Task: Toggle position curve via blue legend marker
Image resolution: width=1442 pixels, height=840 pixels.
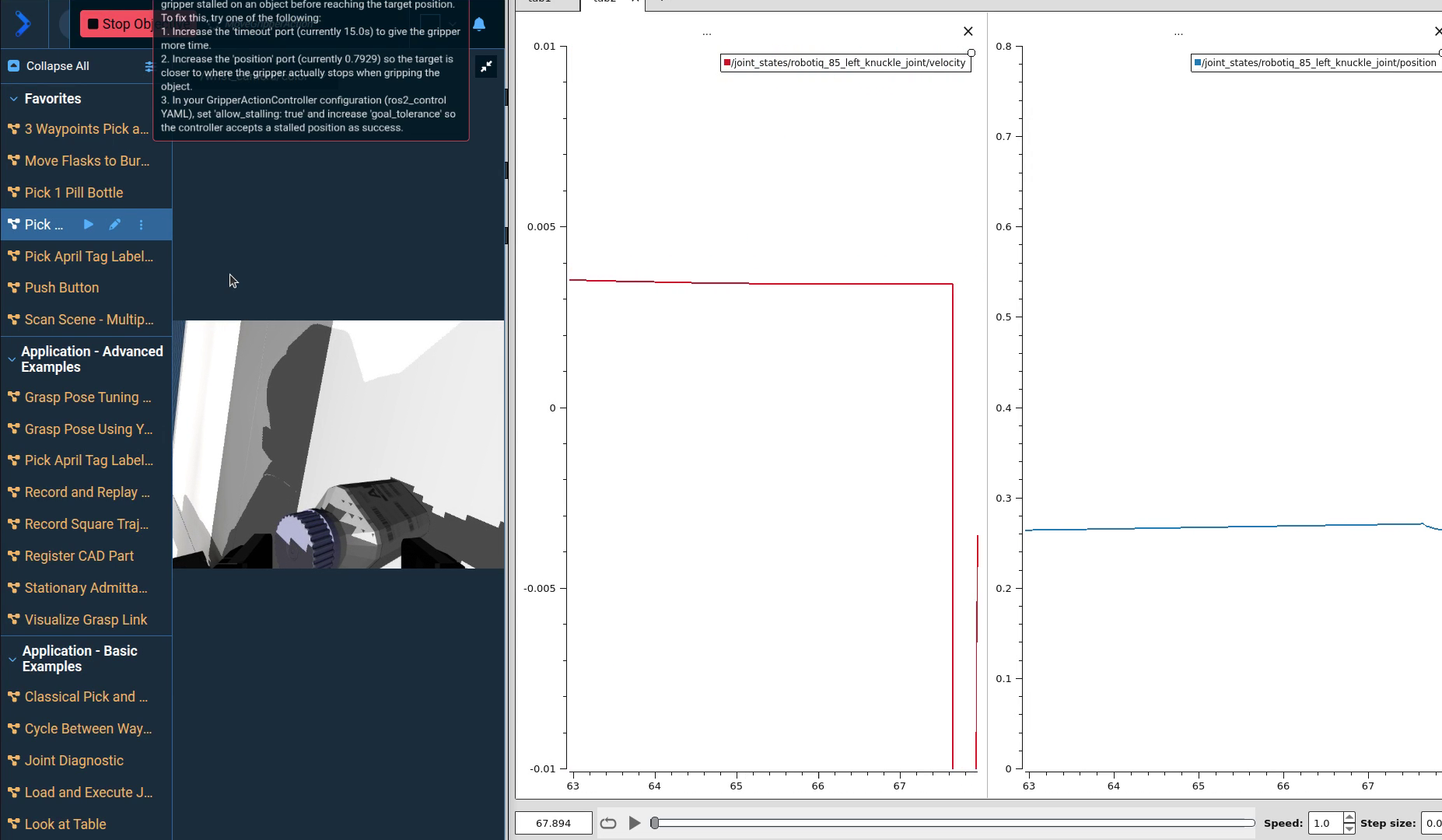Action: tap(1198, 63)
